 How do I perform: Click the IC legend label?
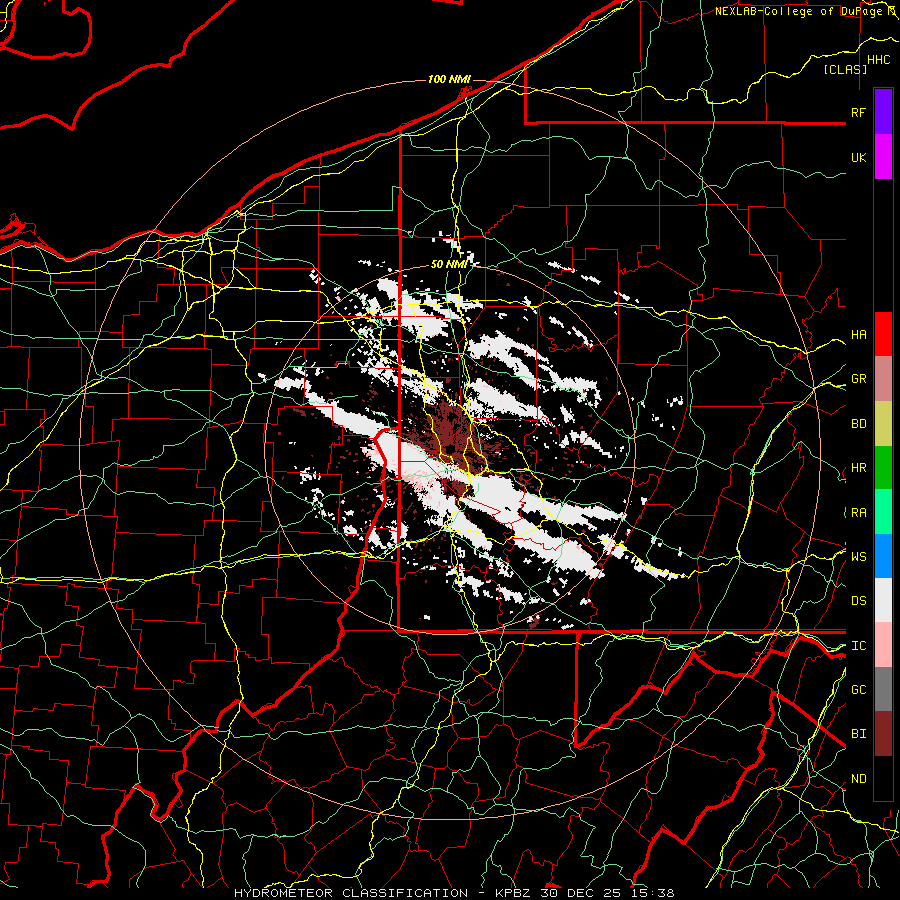858,646
